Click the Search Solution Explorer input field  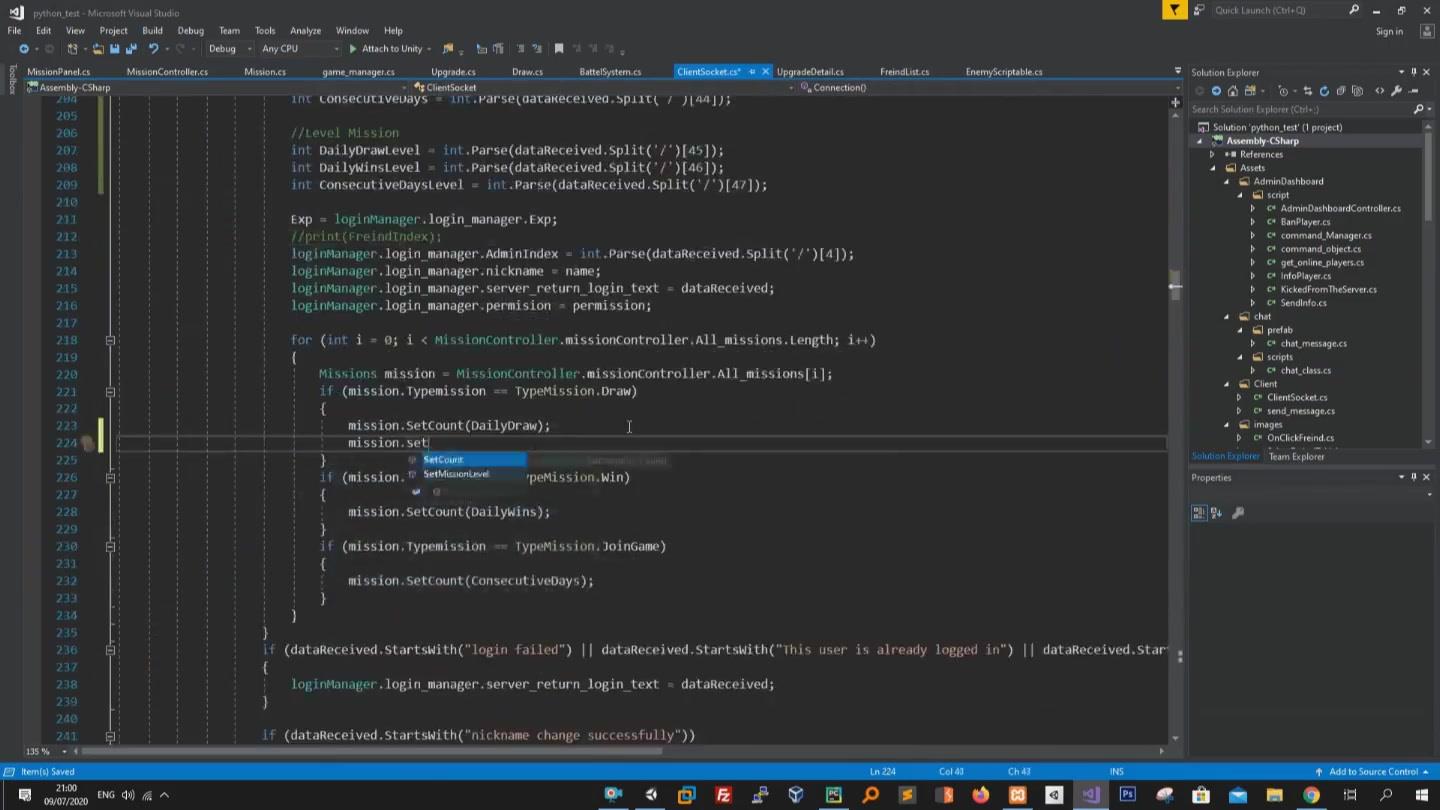[1300, 109]
